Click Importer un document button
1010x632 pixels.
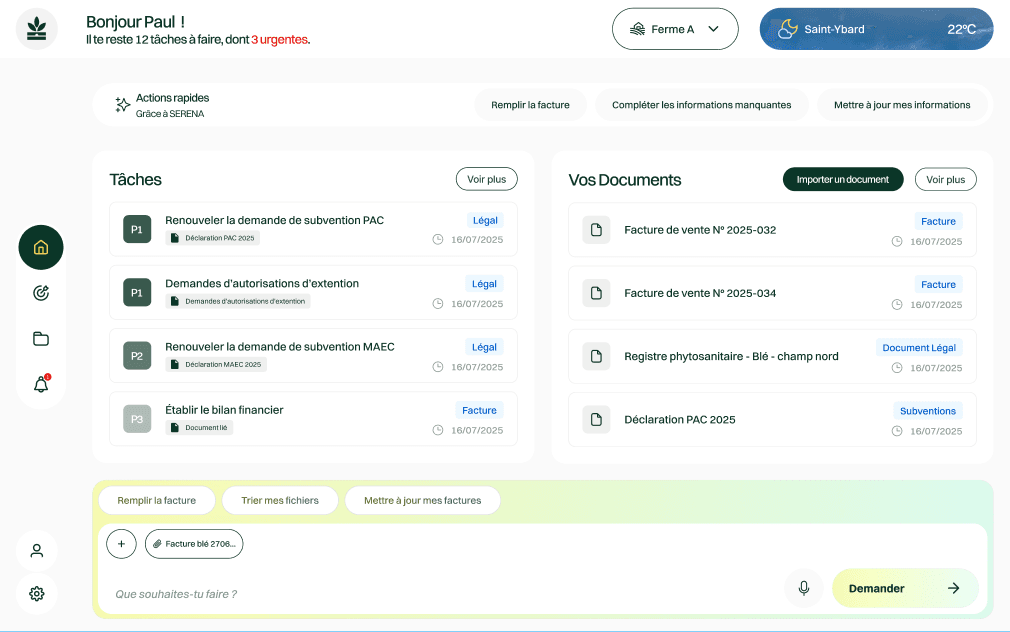[843, 180]
